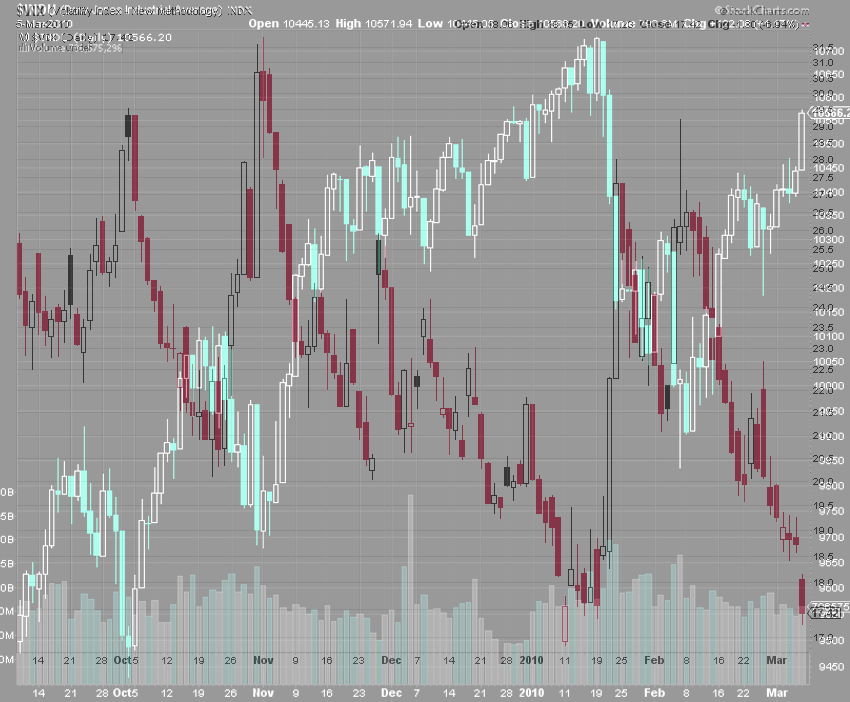Click the tallest December volume spike bar
Viewport: 850px width, 702px height.
(410, 588)
